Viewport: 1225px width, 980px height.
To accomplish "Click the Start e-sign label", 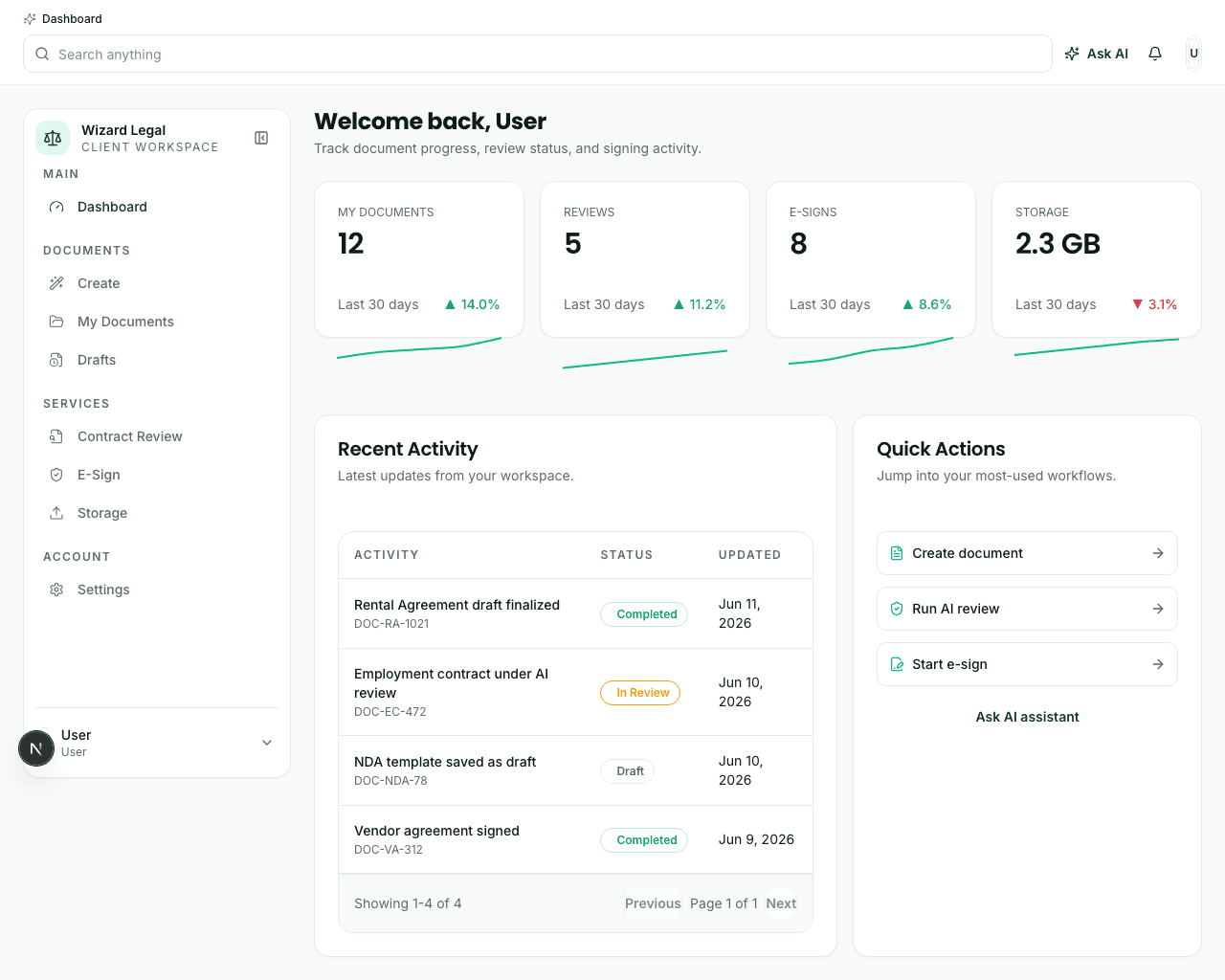I will (949, 664).
